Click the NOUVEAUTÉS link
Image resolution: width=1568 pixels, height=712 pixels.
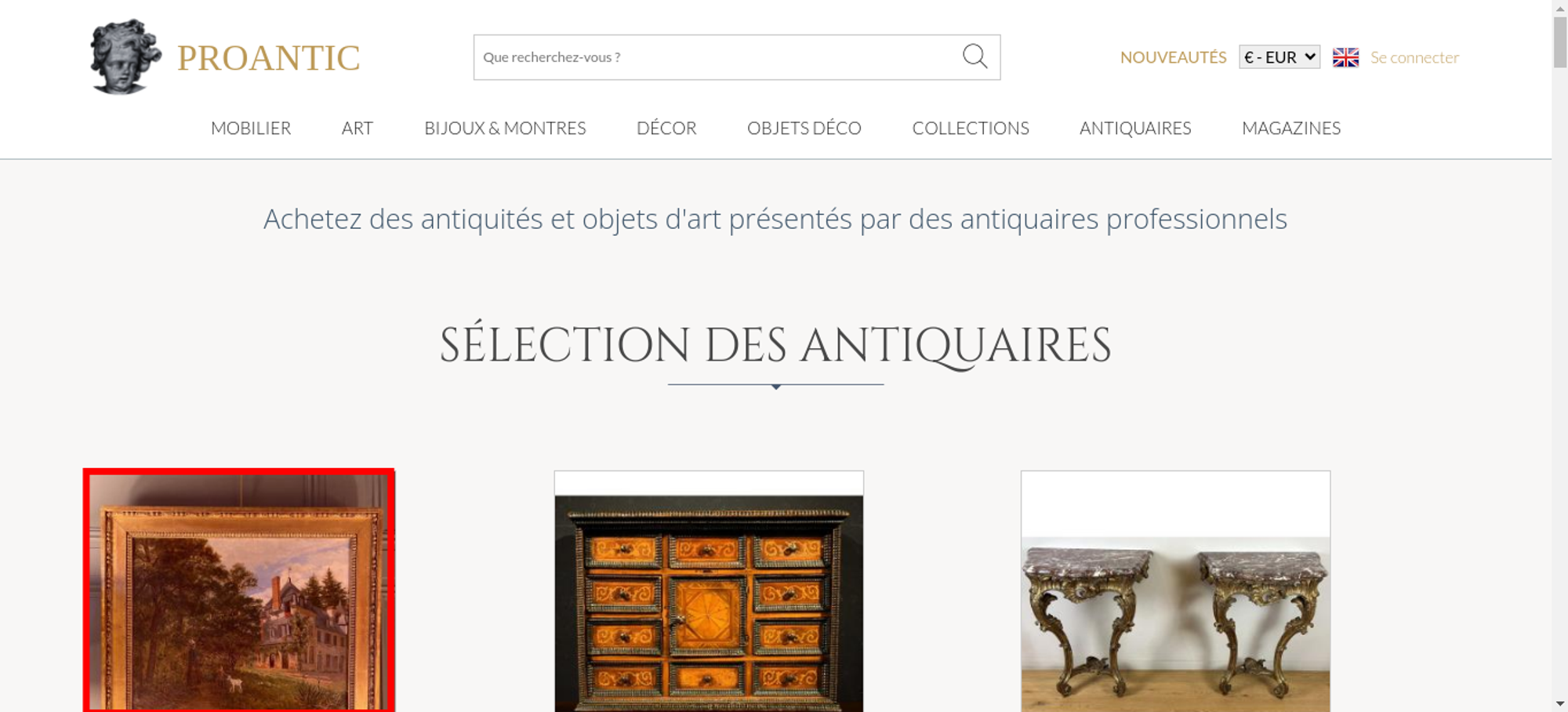[1173, 57]
